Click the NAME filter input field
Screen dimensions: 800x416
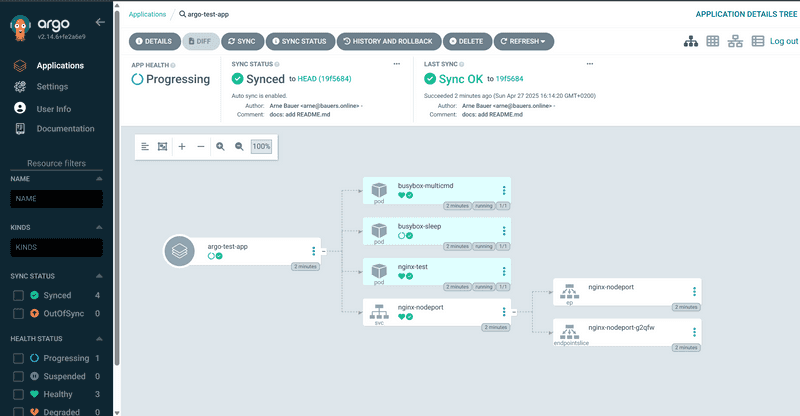coord(56,199)
